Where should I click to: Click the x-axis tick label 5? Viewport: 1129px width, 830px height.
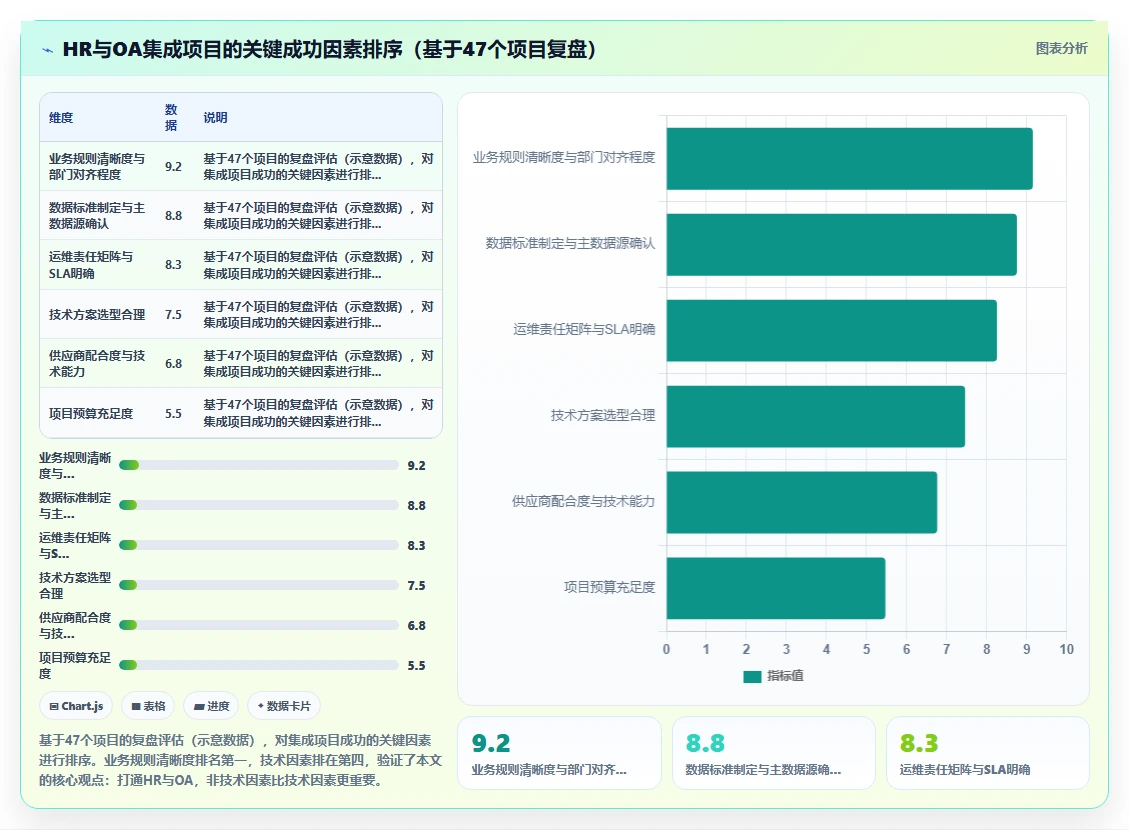point(866,649)
